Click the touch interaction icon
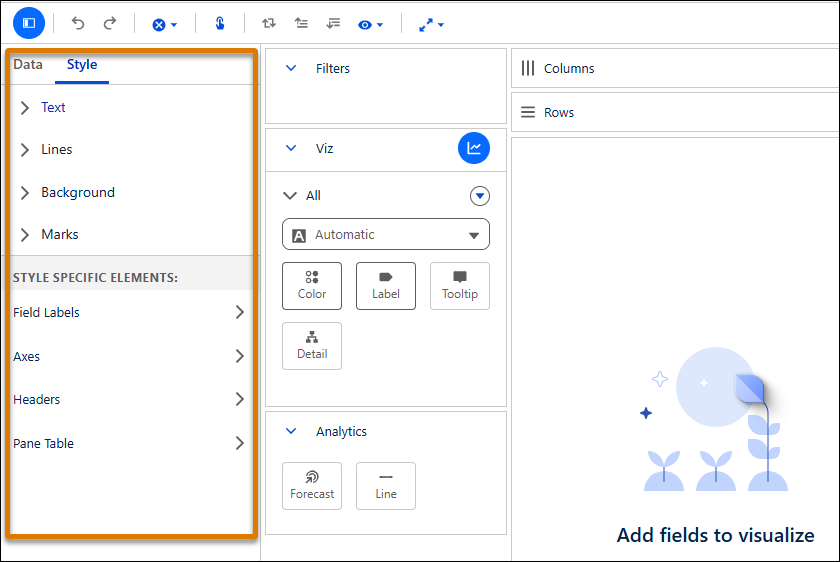 click(x=220, y=24)
